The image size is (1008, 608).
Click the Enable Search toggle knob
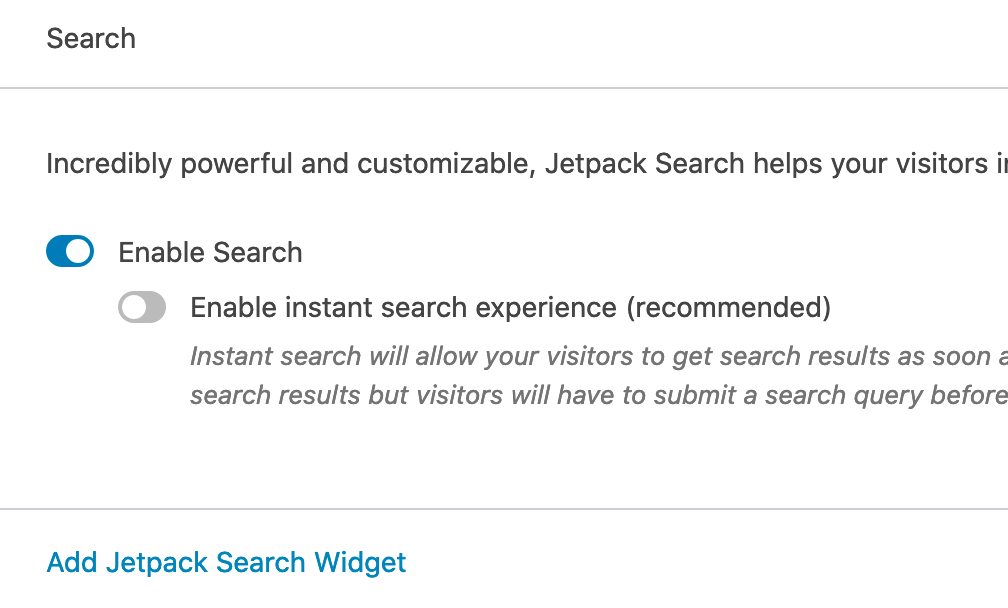[x=78, y=251]
